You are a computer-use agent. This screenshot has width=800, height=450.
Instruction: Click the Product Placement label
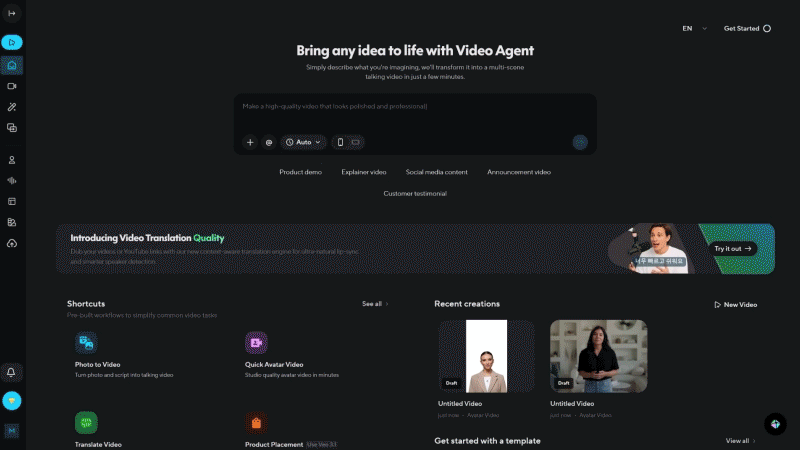[x=274, y=445]
